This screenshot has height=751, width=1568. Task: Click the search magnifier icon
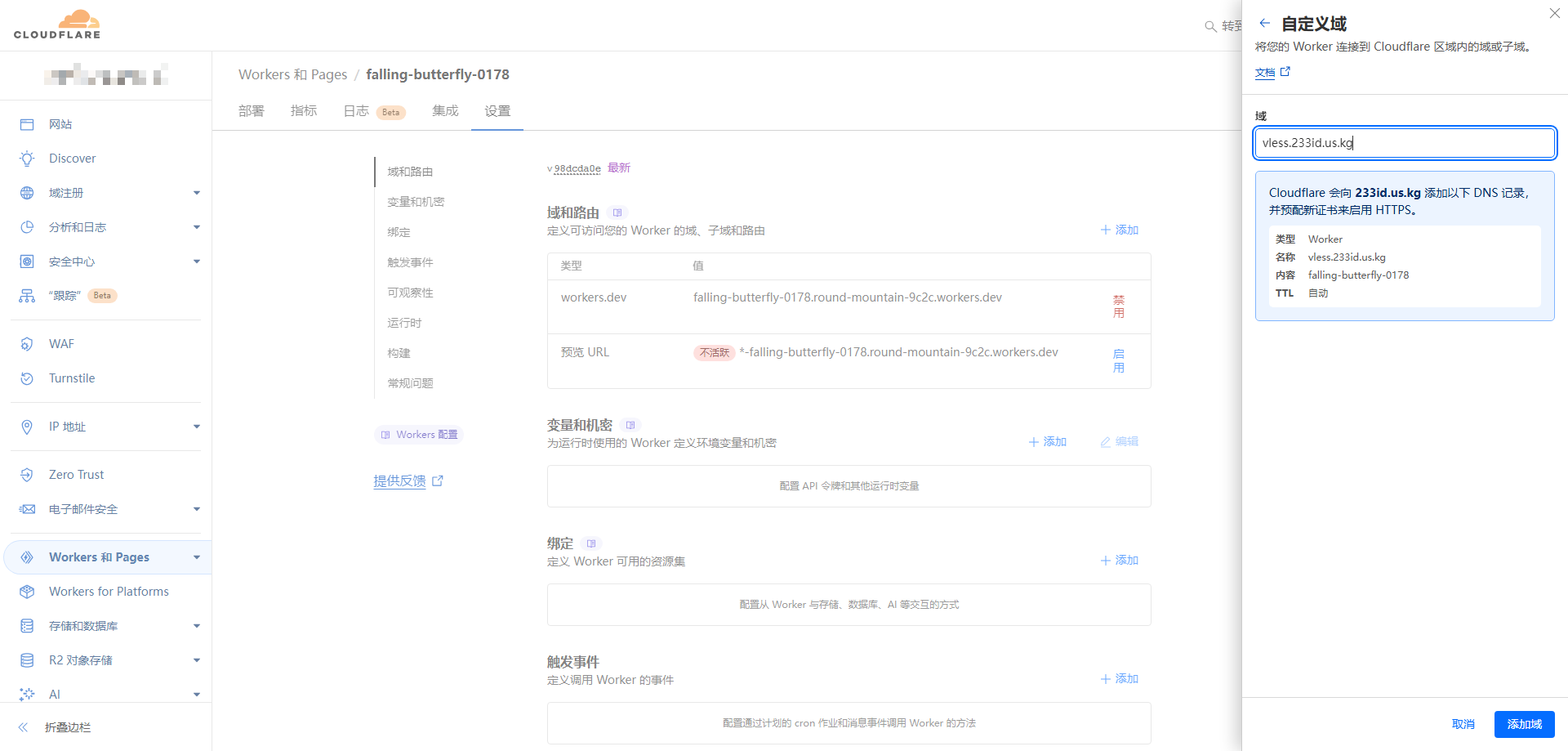tap(1211, 26)
